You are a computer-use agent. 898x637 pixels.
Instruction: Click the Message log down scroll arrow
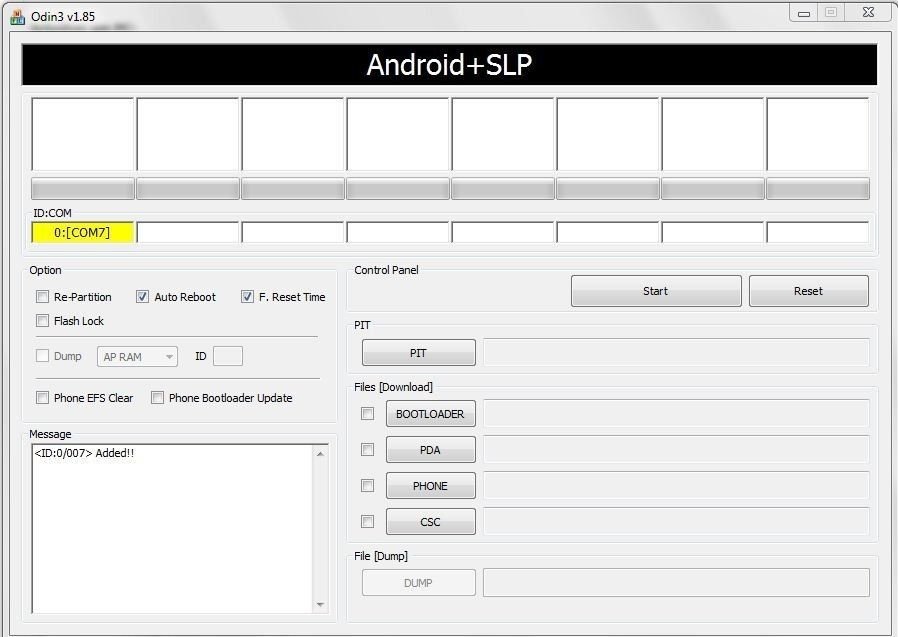coord(320,604)
